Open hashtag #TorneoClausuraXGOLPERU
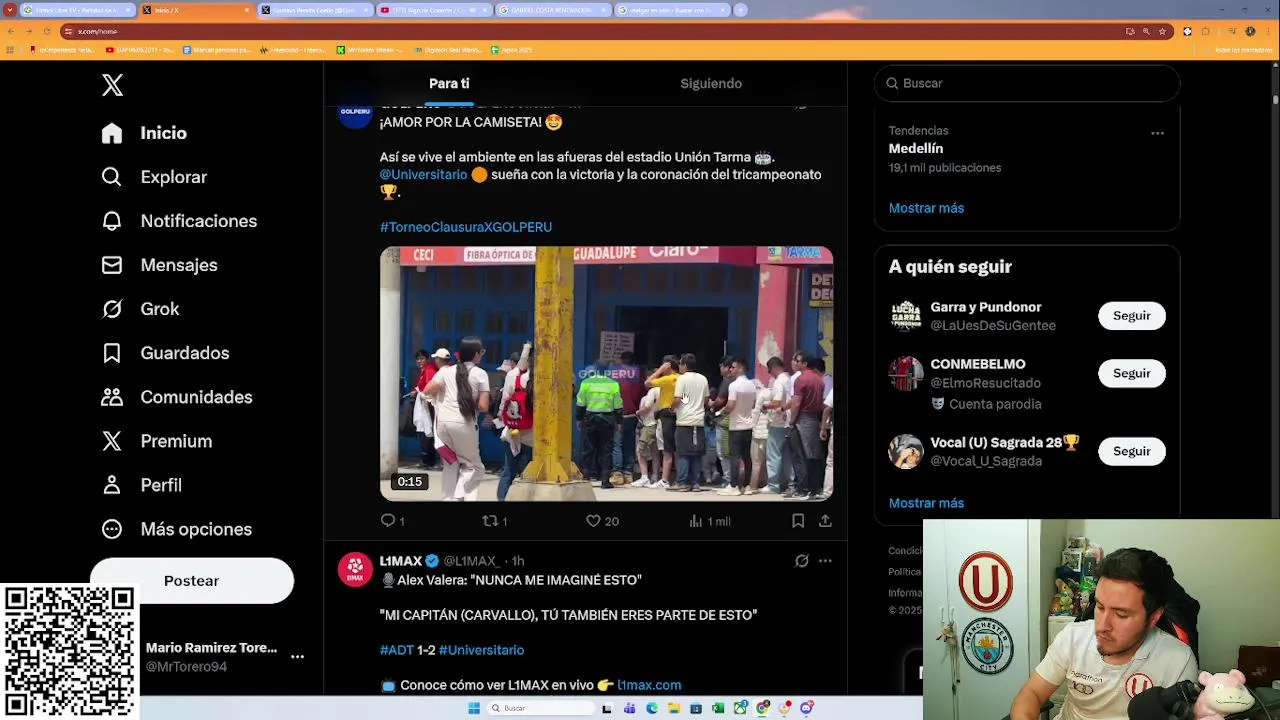Screen dimensions: 1280x720 pyautogui.click(x=466, y=227)
